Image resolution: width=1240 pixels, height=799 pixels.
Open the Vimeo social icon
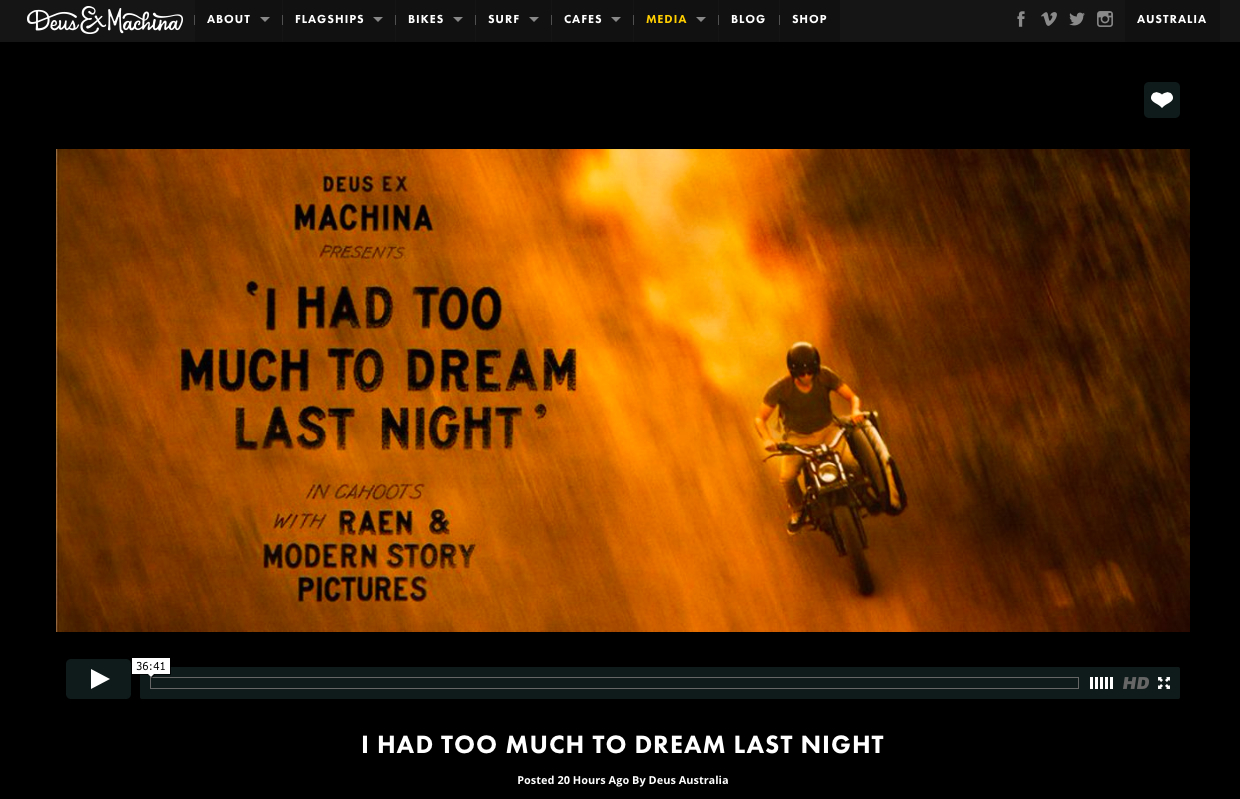1048,19
